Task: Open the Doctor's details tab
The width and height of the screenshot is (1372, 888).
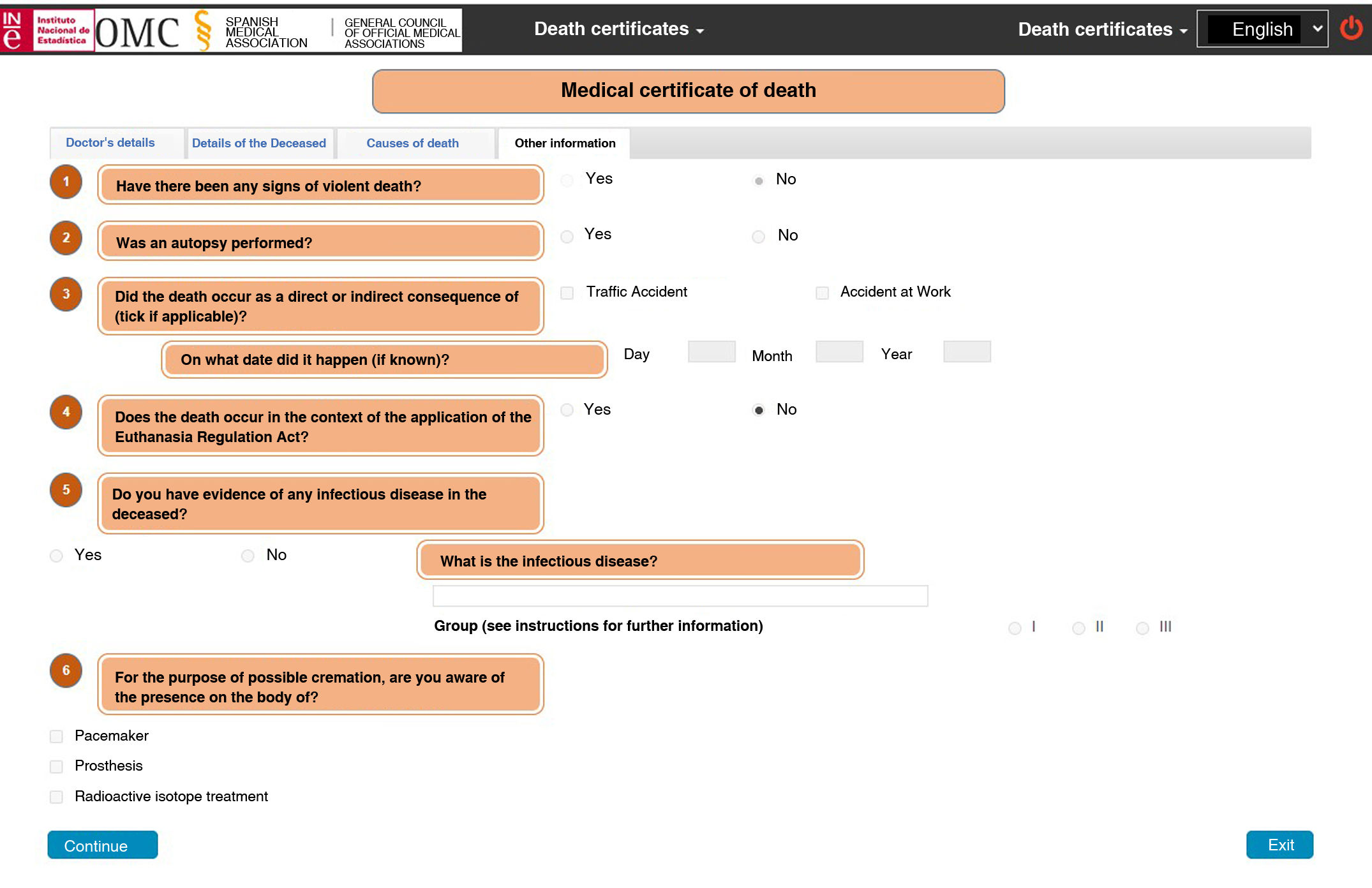Action: (x=110, y=143)
